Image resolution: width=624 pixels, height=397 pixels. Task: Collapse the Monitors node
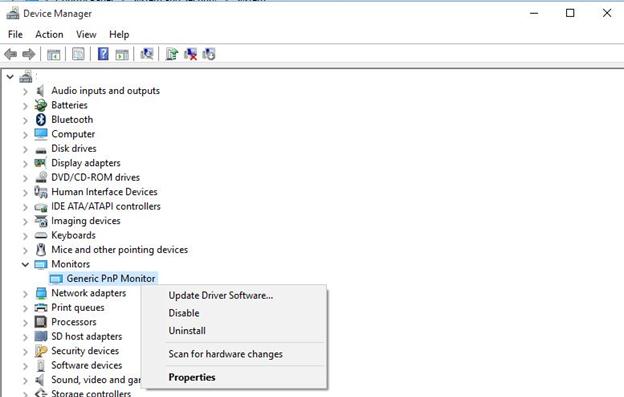coord(25,265)
